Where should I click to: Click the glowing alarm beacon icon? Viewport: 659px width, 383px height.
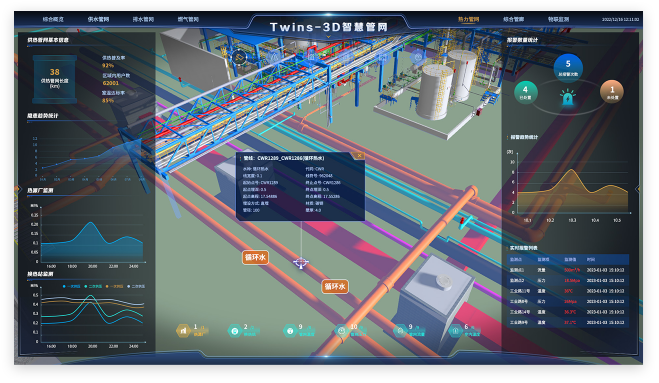coord(568,97)
